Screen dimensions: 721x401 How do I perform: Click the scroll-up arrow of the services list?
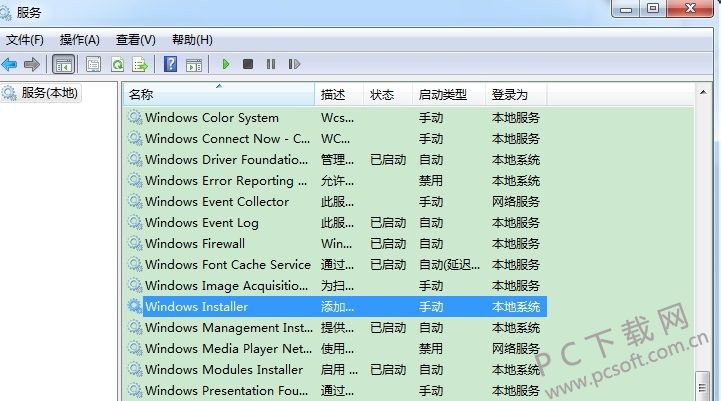coord(703,93)
